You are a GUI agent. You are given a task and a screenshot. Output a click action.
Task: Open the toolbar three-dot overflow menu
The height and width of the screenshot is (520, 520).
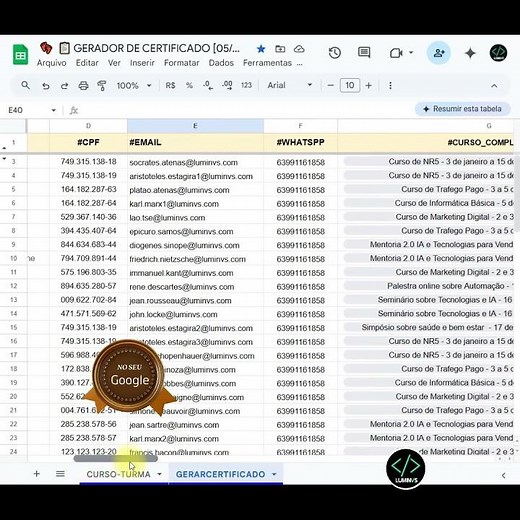pyautogui.click(x=390, y=85)
